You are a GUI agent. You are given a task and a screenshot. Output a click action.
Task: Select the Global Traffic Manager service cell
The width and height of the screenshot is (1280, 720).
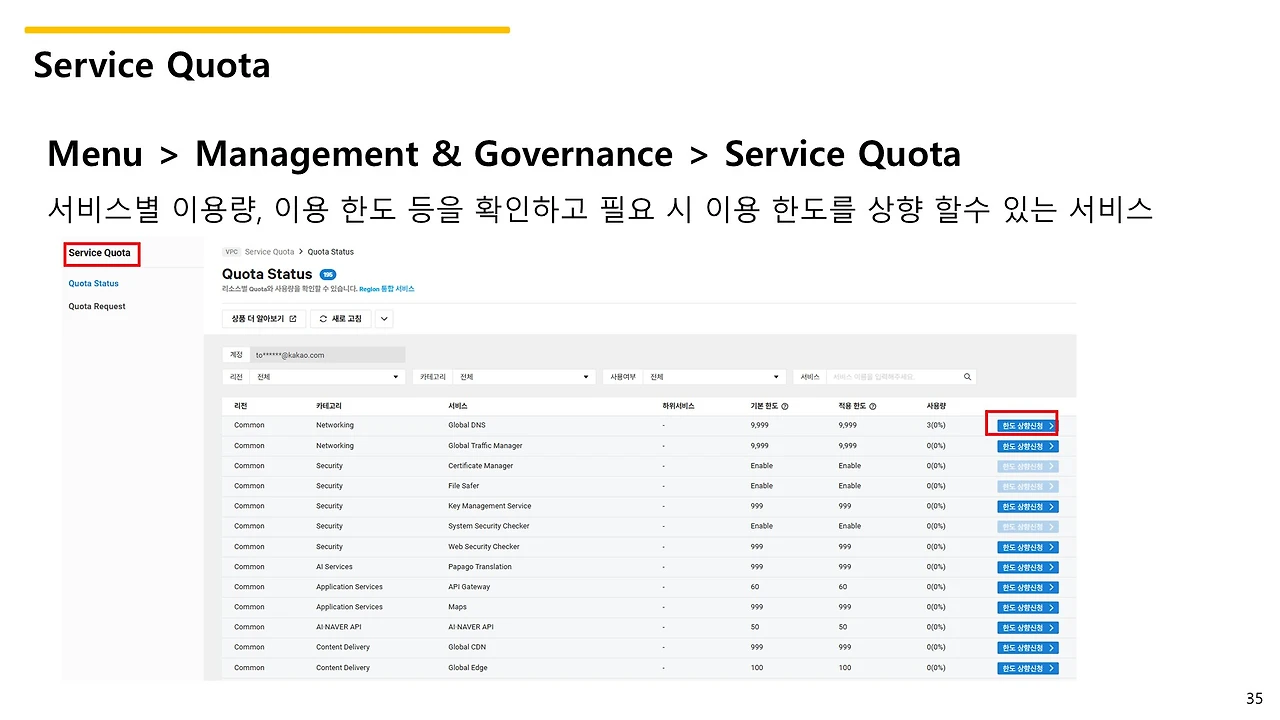point(485,446)
